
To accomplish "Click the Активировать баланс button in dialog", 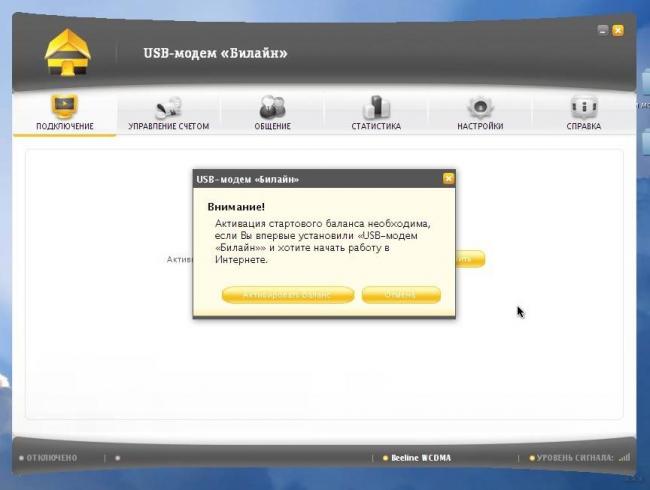I will tap(288, 295).
